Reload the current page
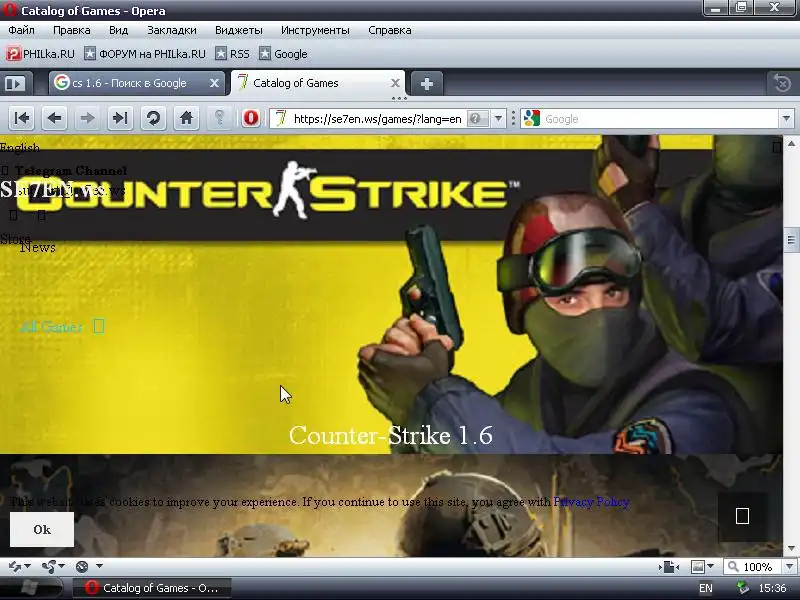The width and height of the screenshot is (800, 600). (153, 119)
